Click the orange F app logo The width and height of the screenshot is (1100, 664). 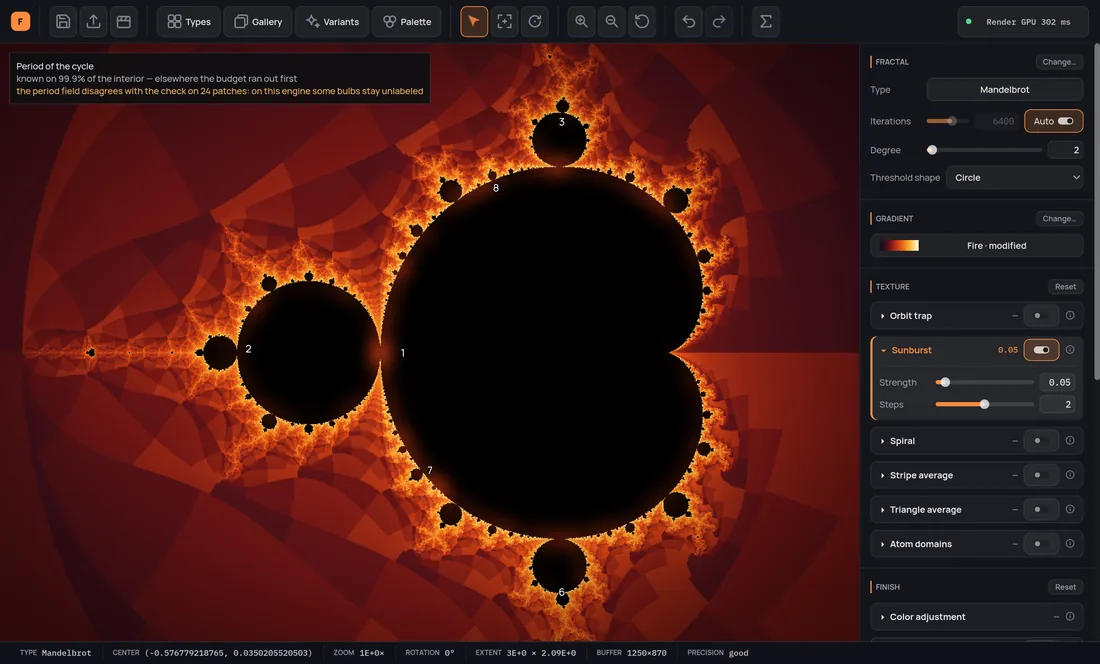[x=20, y=22]
